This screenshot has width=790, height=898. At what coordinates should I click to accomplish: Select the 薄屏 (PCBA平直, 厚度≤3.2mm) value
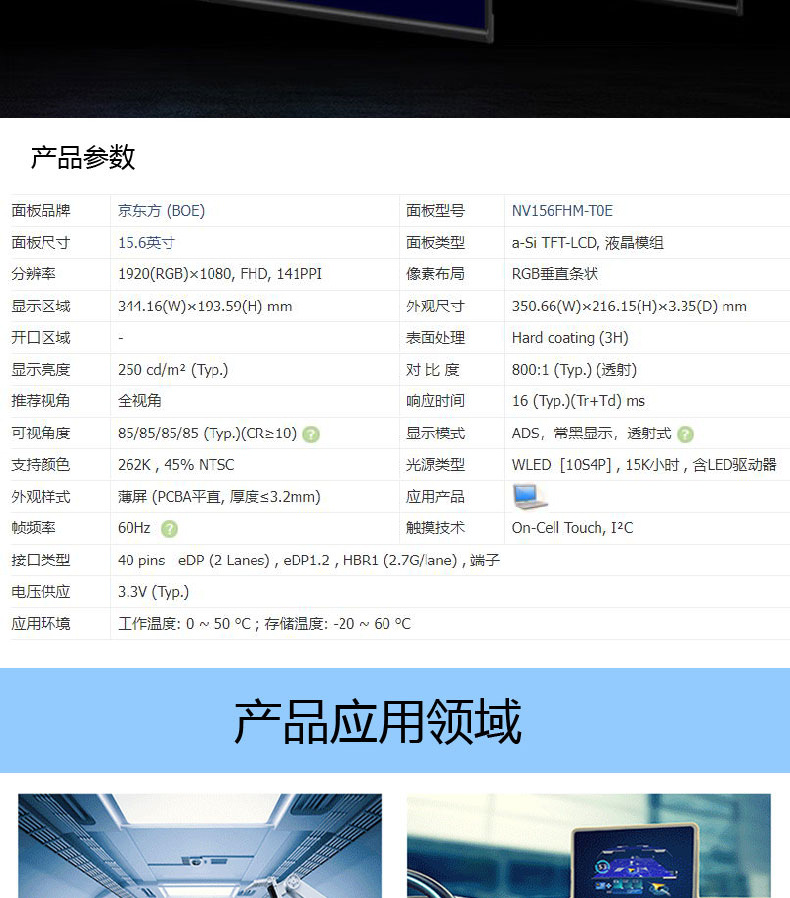coord(219,497)
